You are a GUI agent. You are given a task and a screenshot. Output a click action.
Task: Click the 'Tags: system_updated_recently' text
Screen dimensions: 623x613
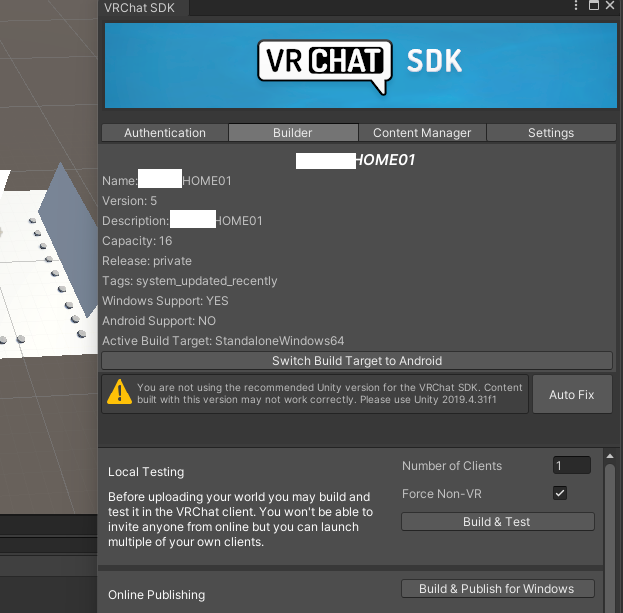[x=190, y=281]
